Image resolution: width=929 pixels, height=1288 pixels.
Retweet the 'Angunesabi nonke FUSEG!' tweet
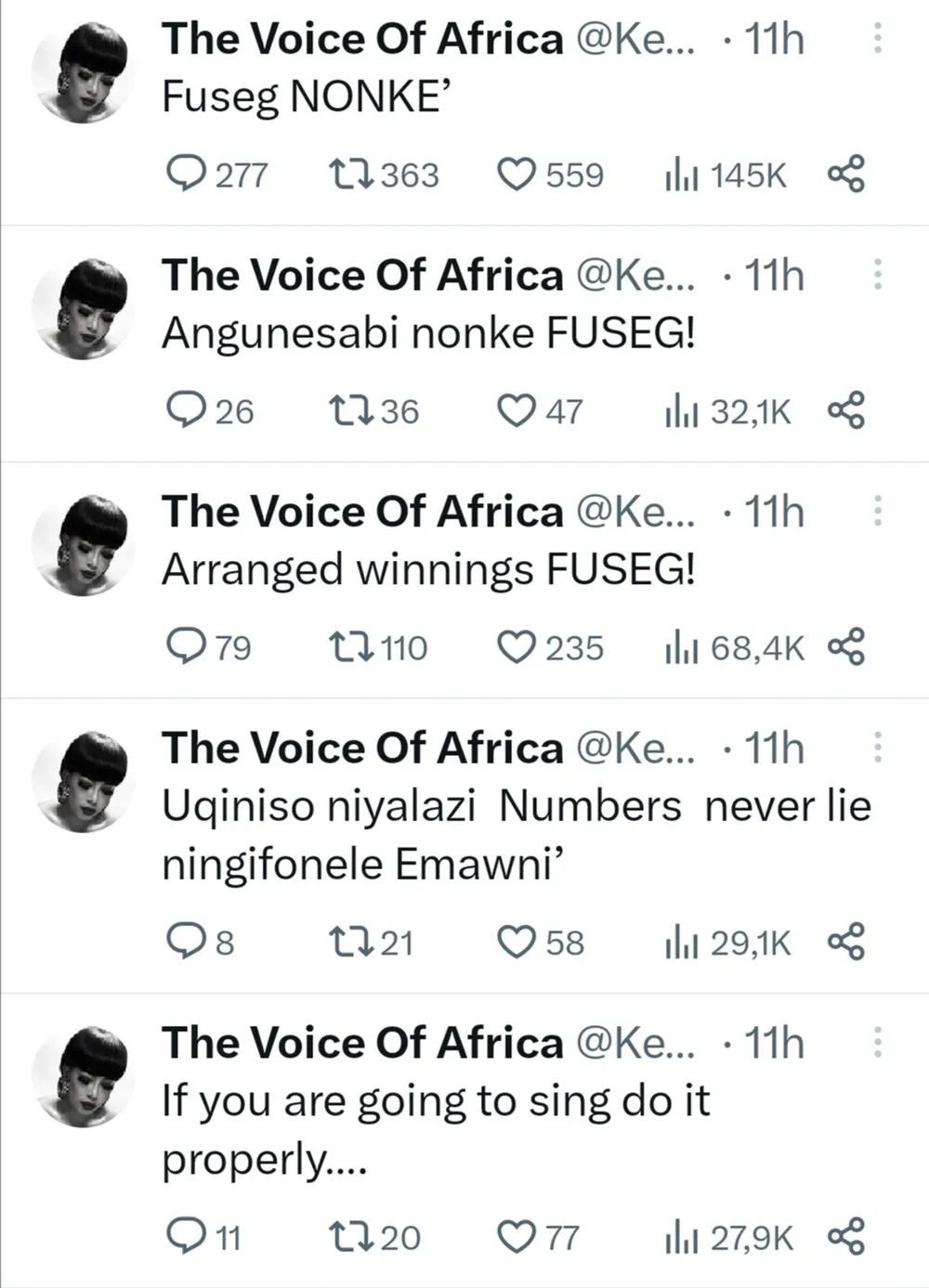click(351, 410)
